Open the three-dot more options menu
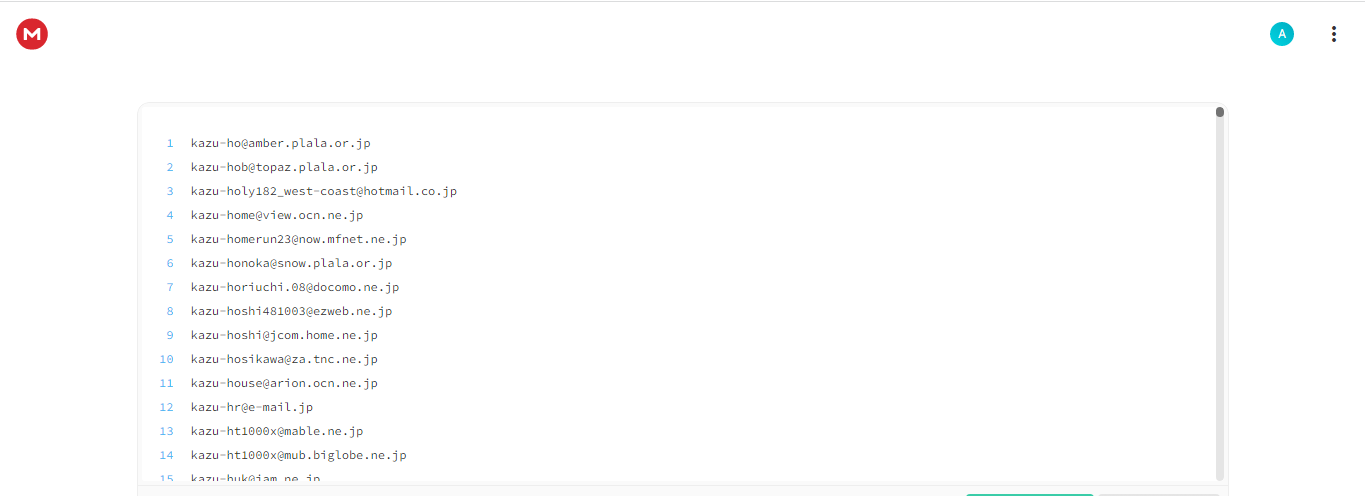1365x496 pixels. 1333,34
